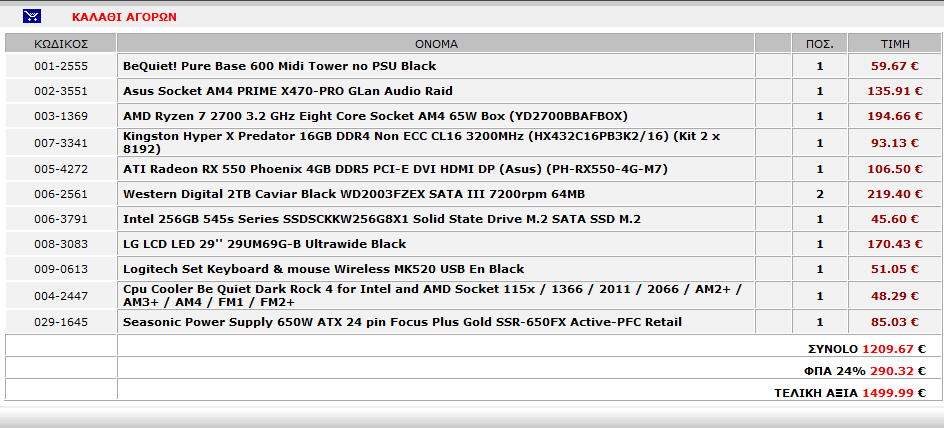Select product code 005-4272
Image resolution: width=944 pixels, height=428 pixels.
click(x=61, y=170)
